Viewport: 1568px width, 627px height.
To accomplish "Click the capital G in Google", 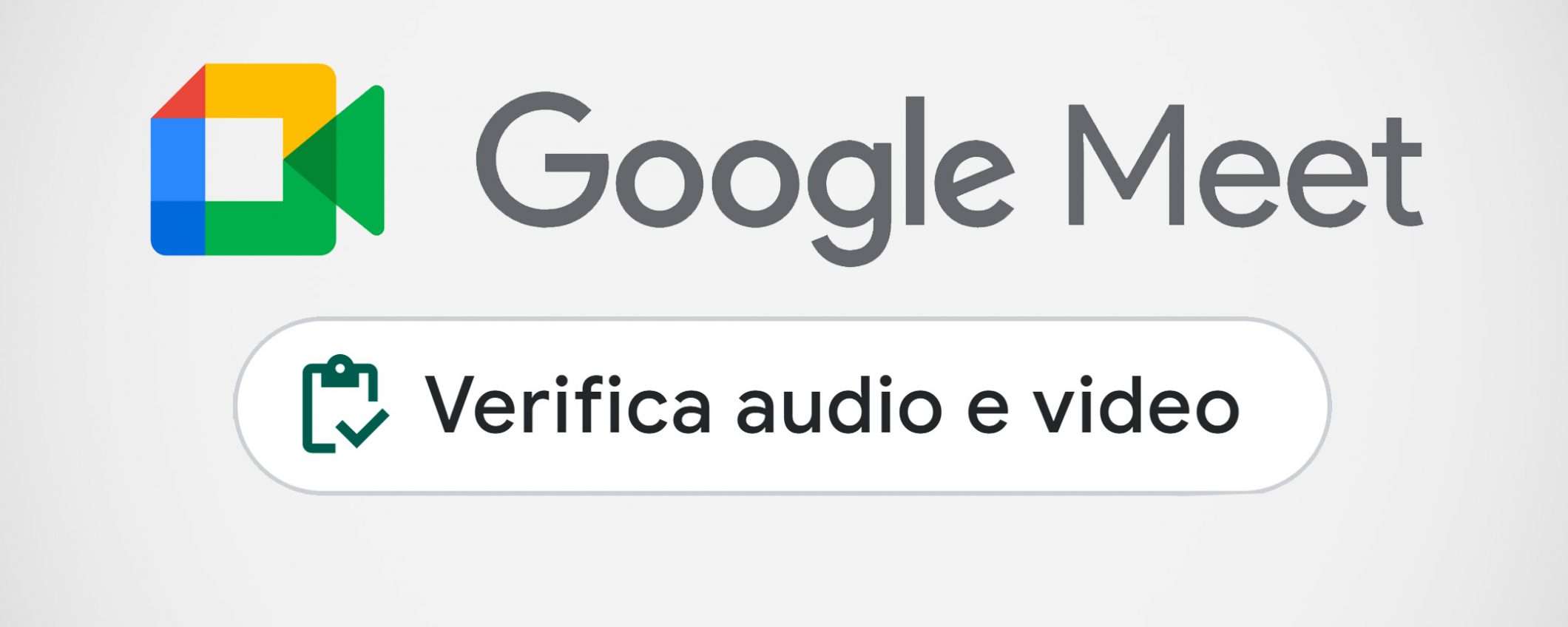I will [x=542, y=160].
